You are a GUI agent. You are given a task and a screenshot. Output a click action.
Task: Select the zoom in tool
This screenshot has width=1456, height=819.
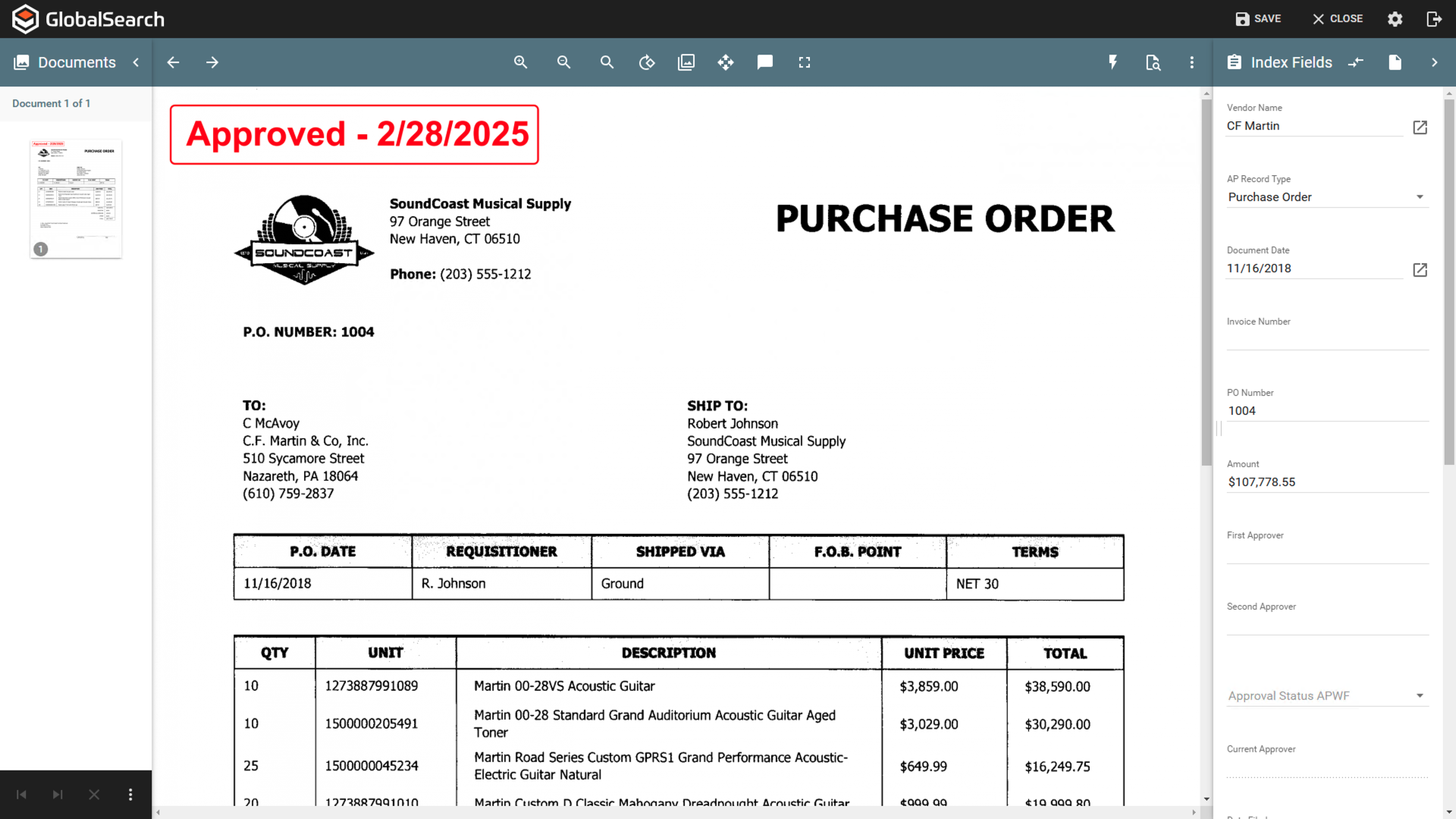click(x=521, y=62)
